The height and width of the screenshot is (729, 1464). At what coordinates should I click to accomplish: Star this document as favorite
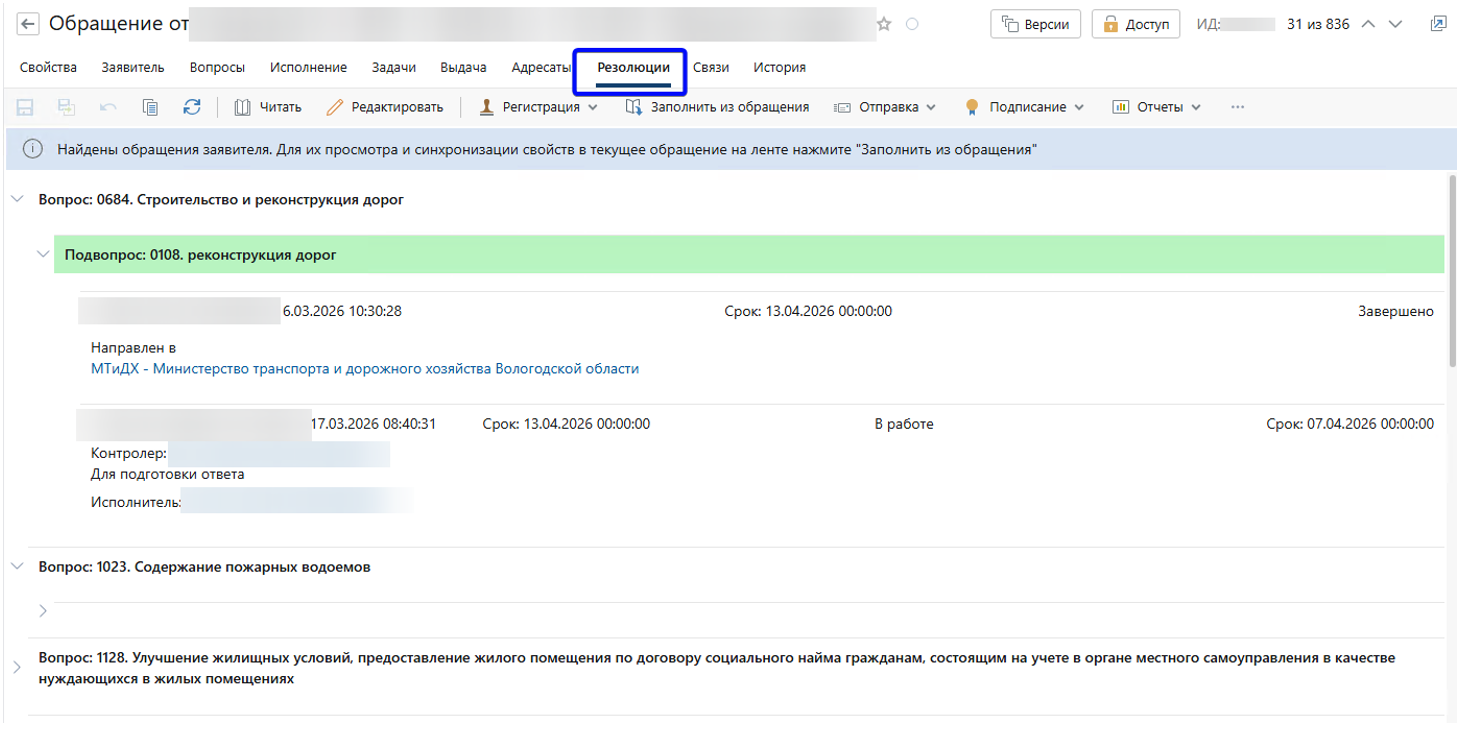tap(884, 24)
